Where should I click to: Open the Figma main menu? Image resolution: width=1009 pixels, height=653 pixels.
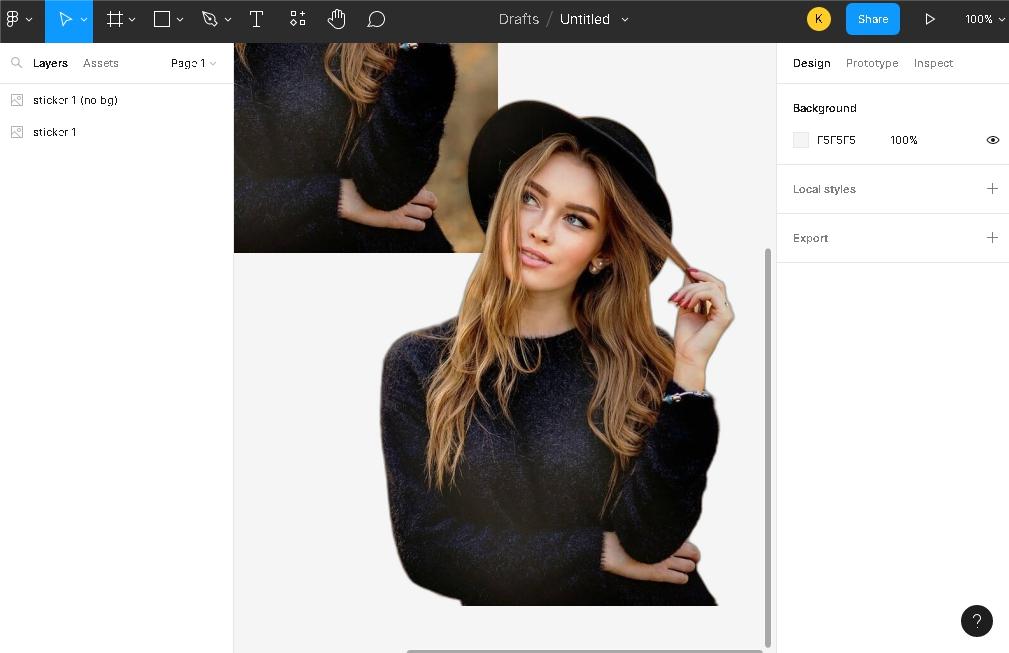18,19
